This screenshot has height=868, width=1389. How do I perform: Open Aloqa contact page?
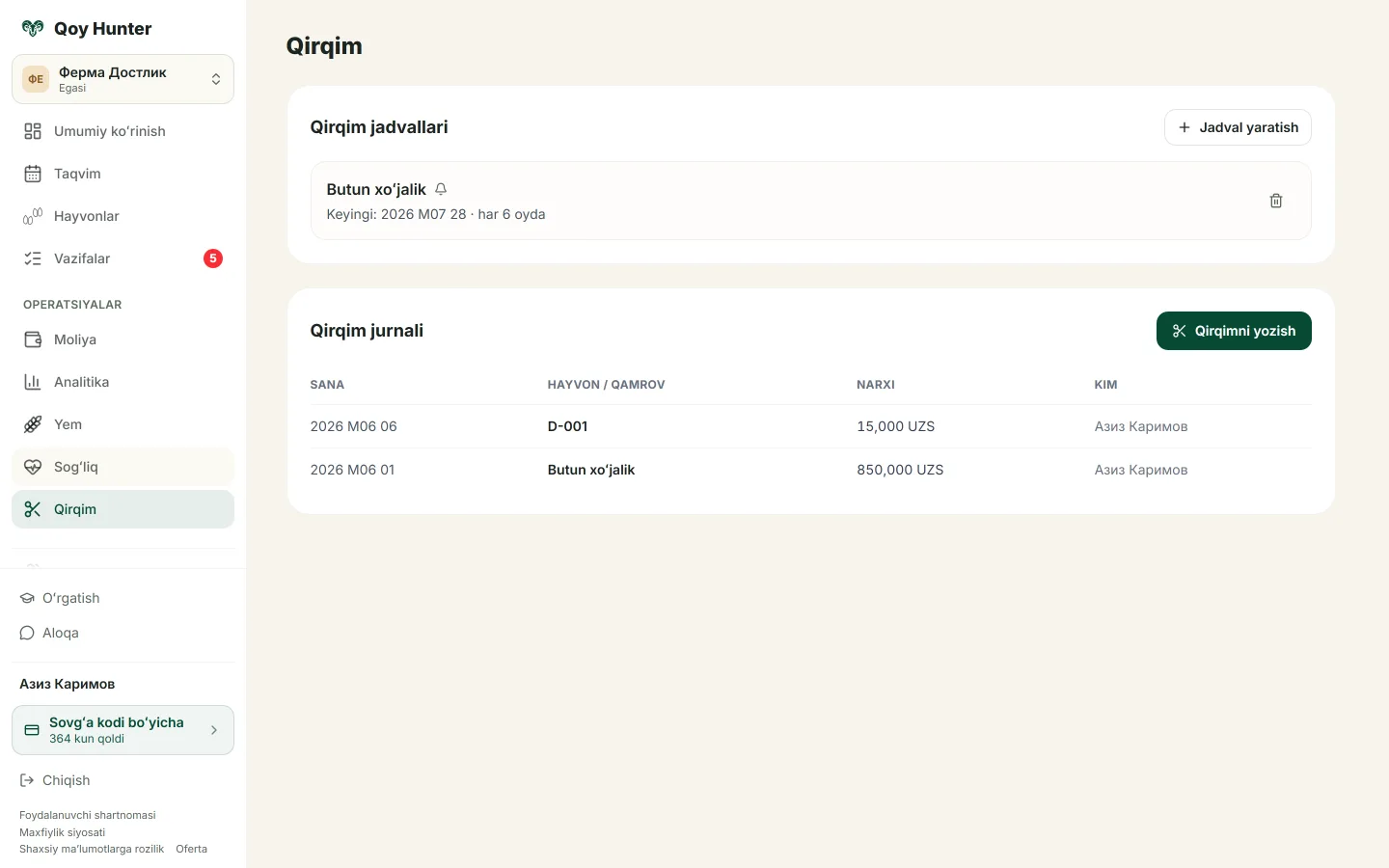(60, 633)
